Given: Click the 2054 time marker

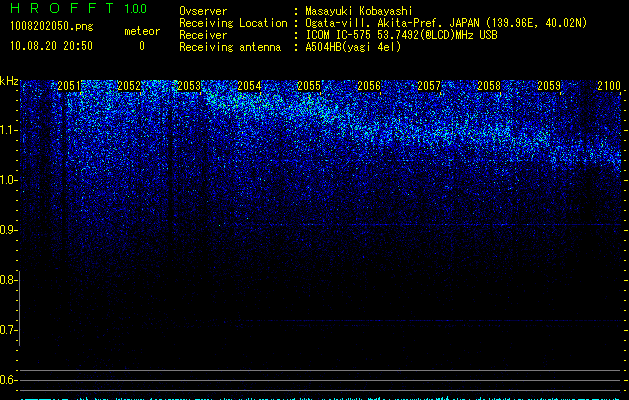Looking at the screenshot, I should pyautogui.click(x=249, y=85).
